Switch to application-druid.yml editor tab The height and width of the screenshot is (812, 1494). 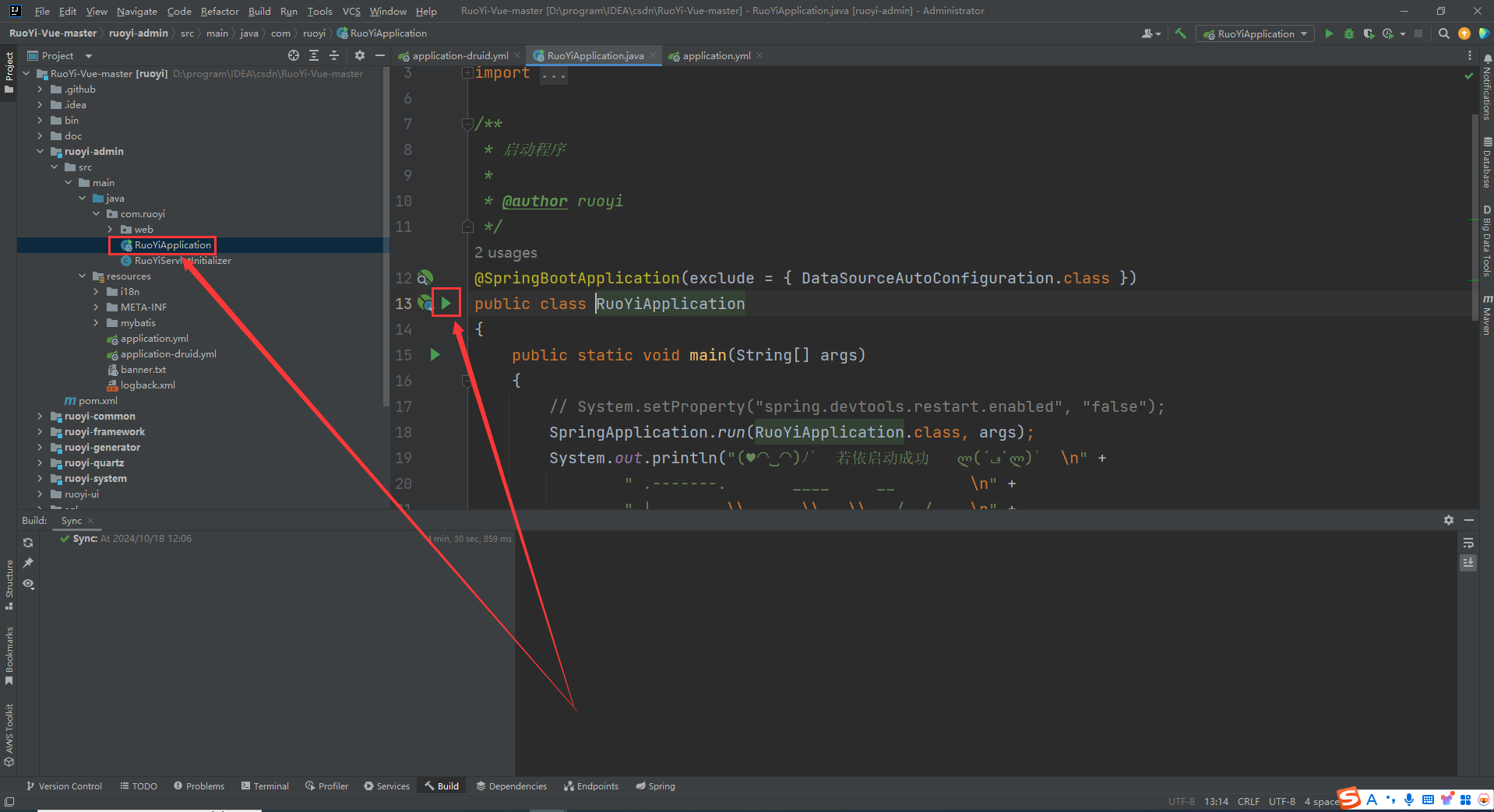coord(460,55)
